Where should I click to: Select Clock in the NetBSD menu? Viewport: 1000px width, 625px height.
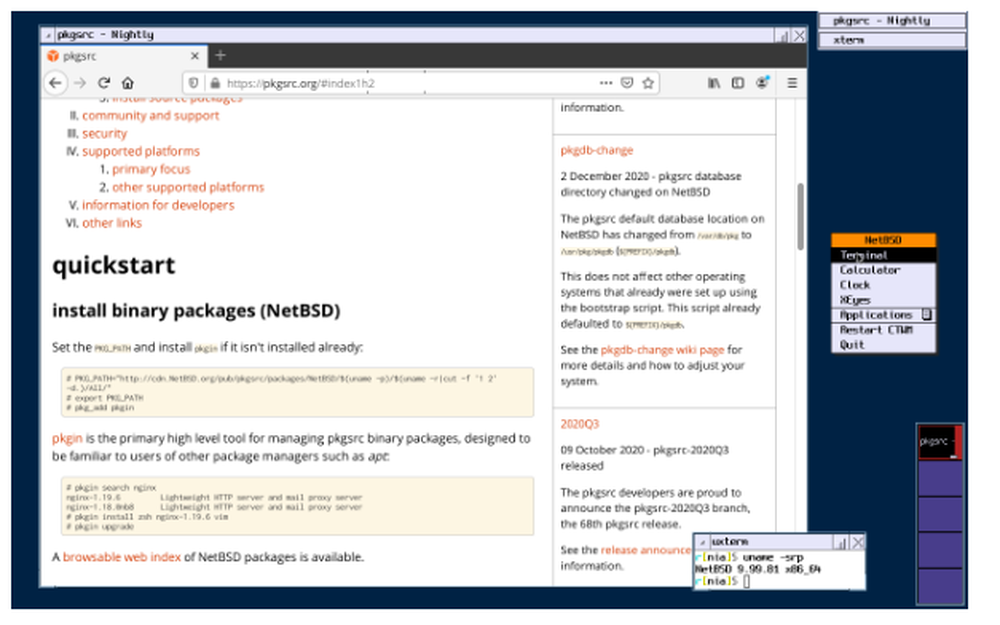(x=883, y=285)
